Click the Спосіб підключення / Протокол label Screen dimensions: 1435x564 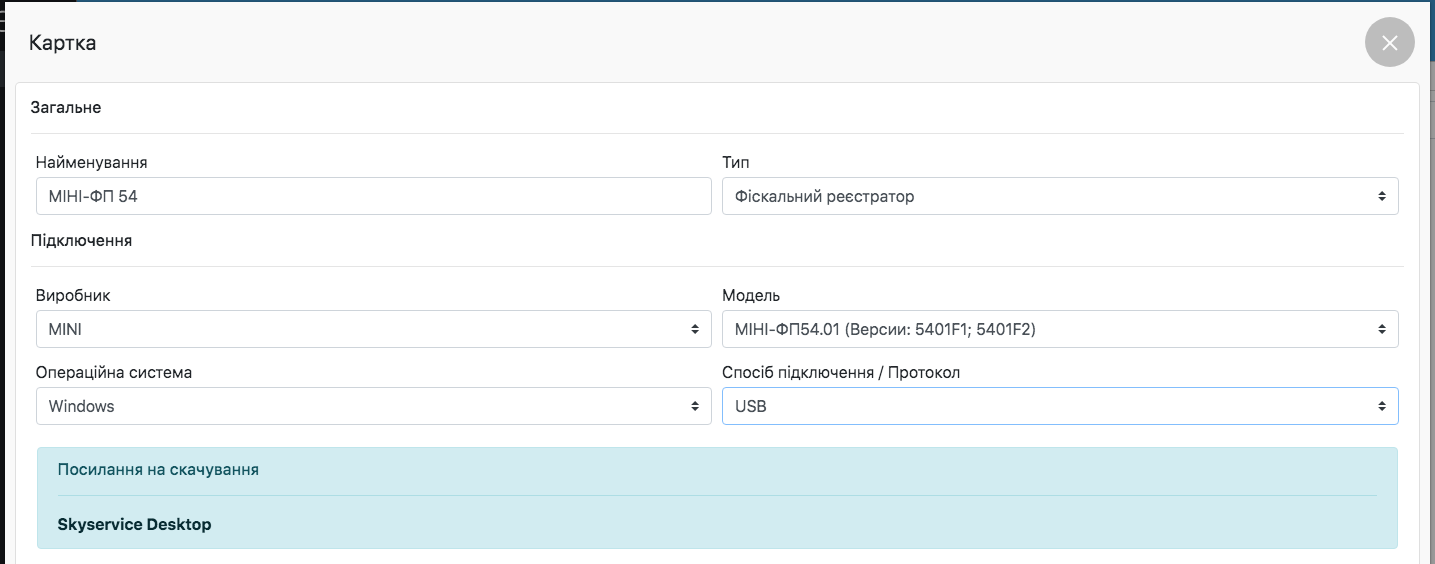pos(840,372)
